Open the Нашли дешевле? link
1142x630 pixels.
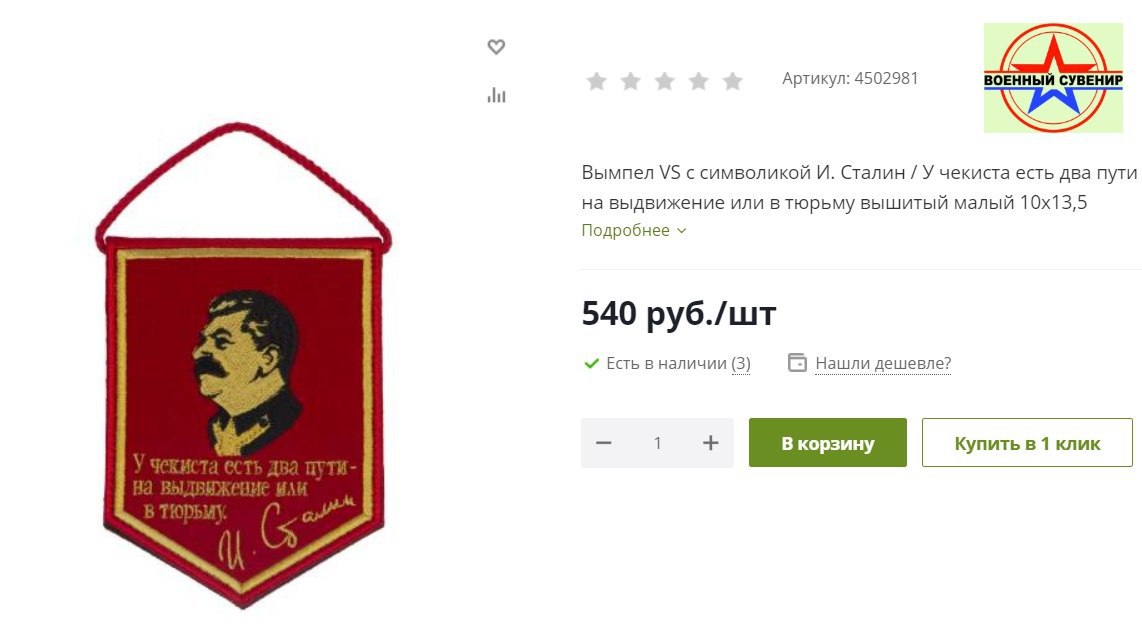tap(883, 363)
